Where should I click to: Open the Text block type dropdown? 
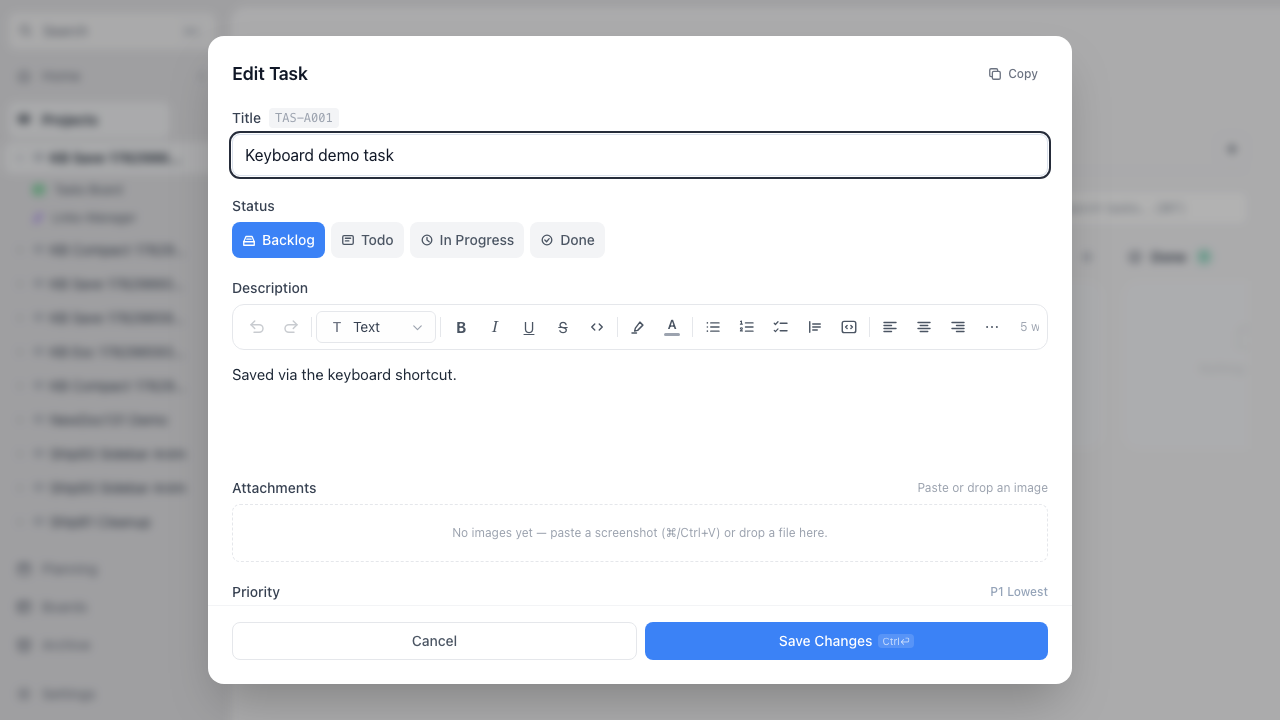(x=376, y=327)
